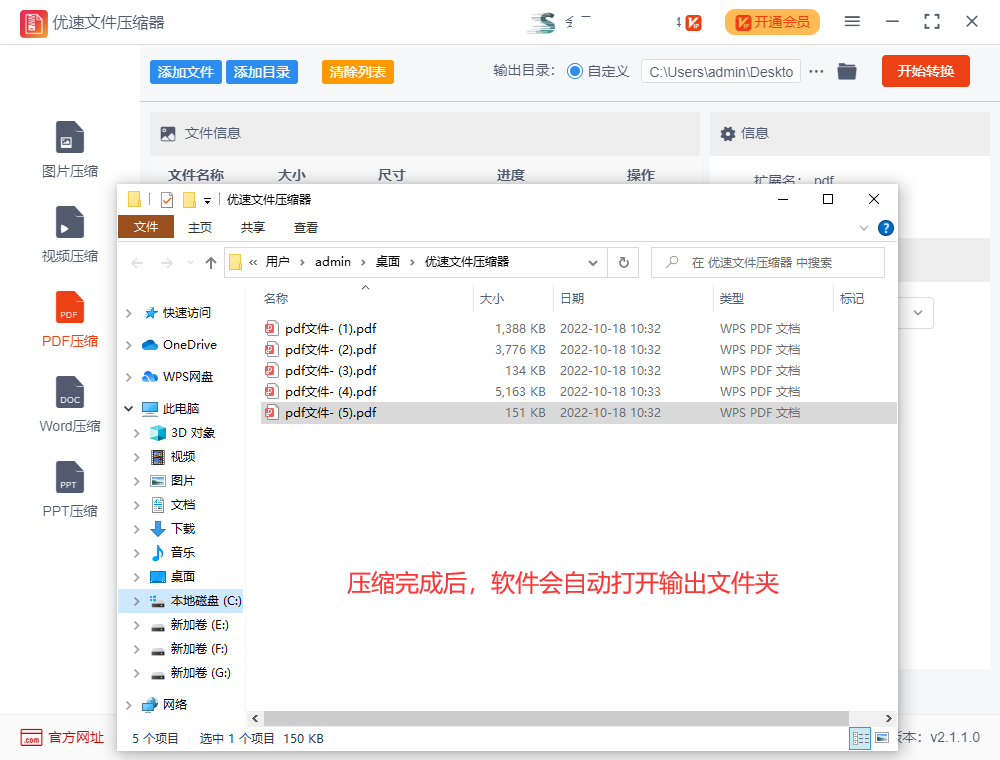
Task: Go up one folder level in Explorer
Action: click(x=210, y=262)
